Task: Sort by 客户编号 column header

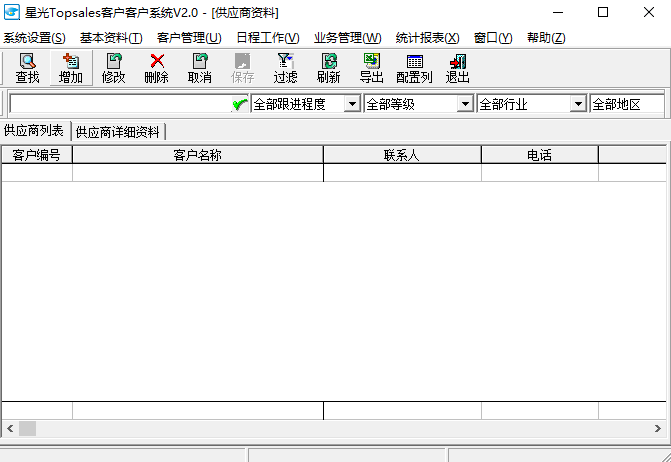Action: tap(37, 155)
